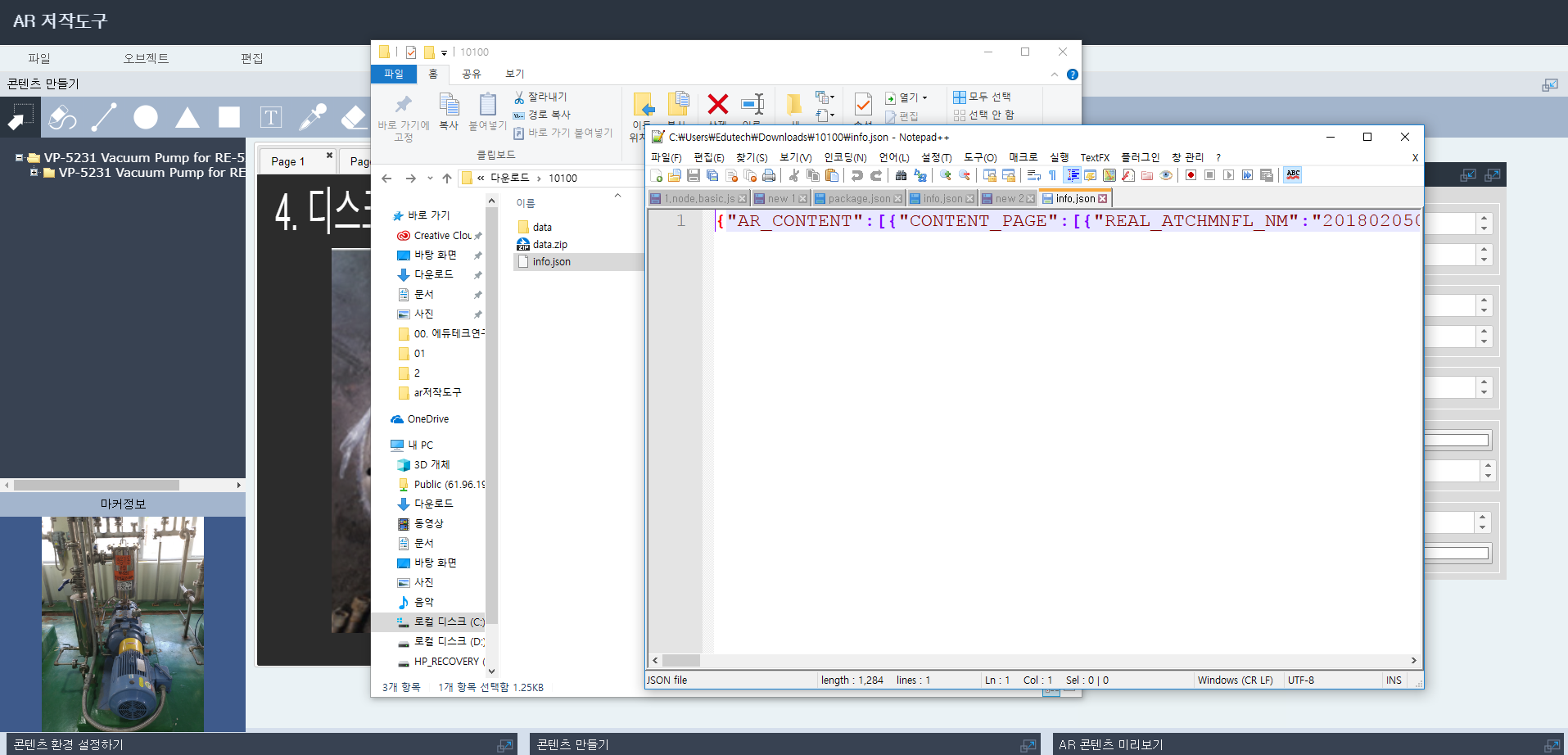Toggle the indent guide button in Notepad++
Screen dimensions: 1568x755
1072,175
